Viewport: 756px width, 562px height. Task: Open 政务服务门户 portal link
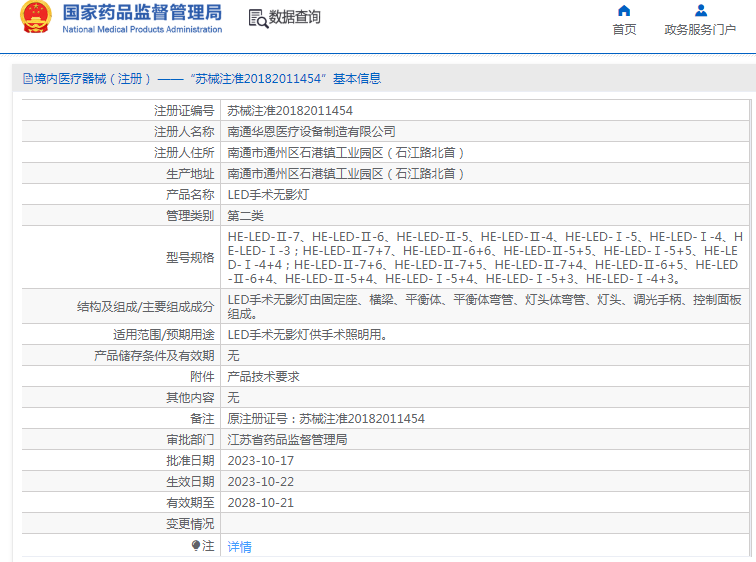[x=700, y=30]
